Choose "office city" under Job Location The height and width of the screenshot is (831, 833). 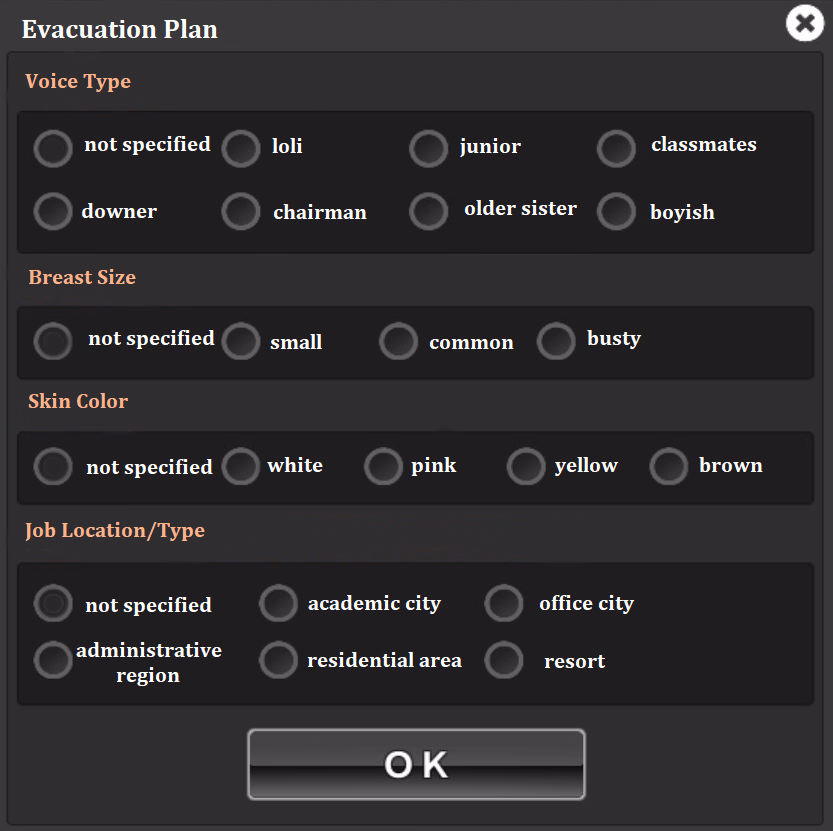pos(504,603)
